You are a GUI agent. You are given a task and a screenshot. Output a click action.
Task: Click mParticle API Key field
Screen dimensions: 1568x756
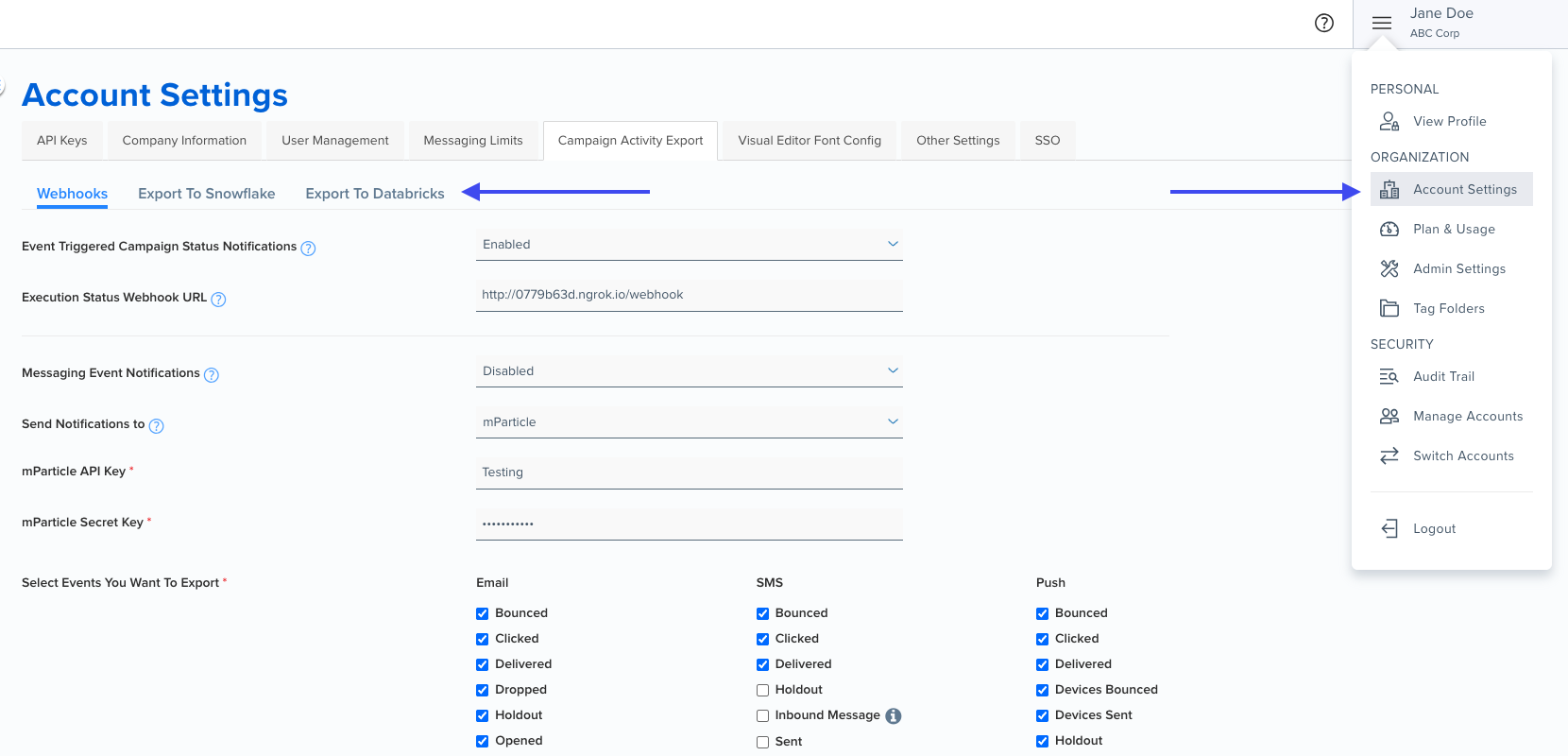coord(690,472)
